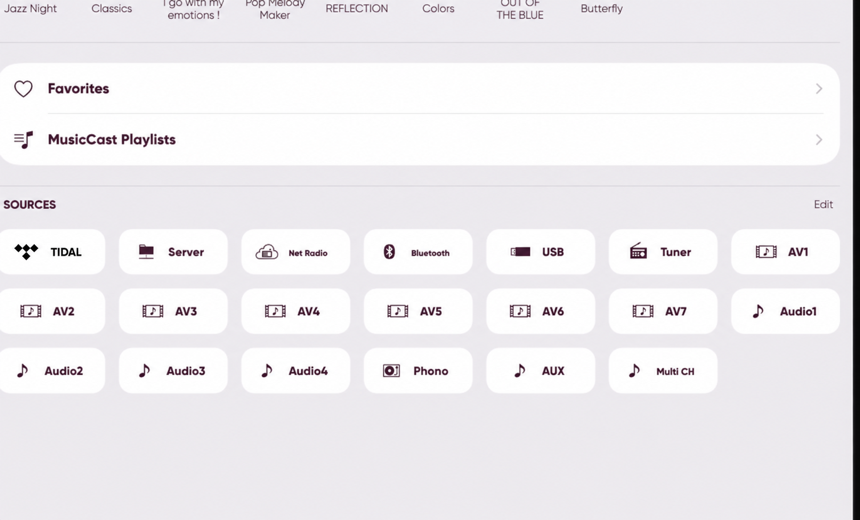Screen dimensions: 860x520
Task: Open the Favorites menu row
Action: [x=419, y=88]
